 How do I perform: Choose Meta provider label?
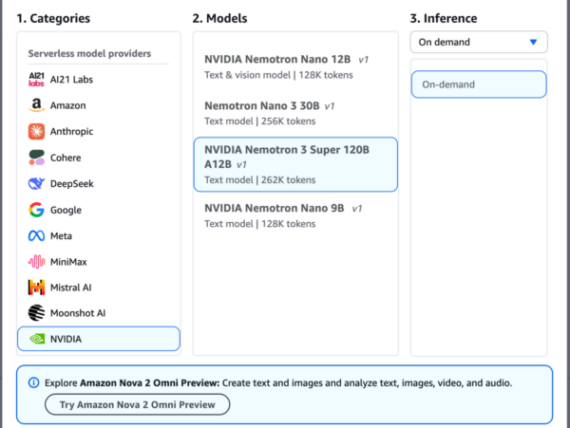coord(61,236)
